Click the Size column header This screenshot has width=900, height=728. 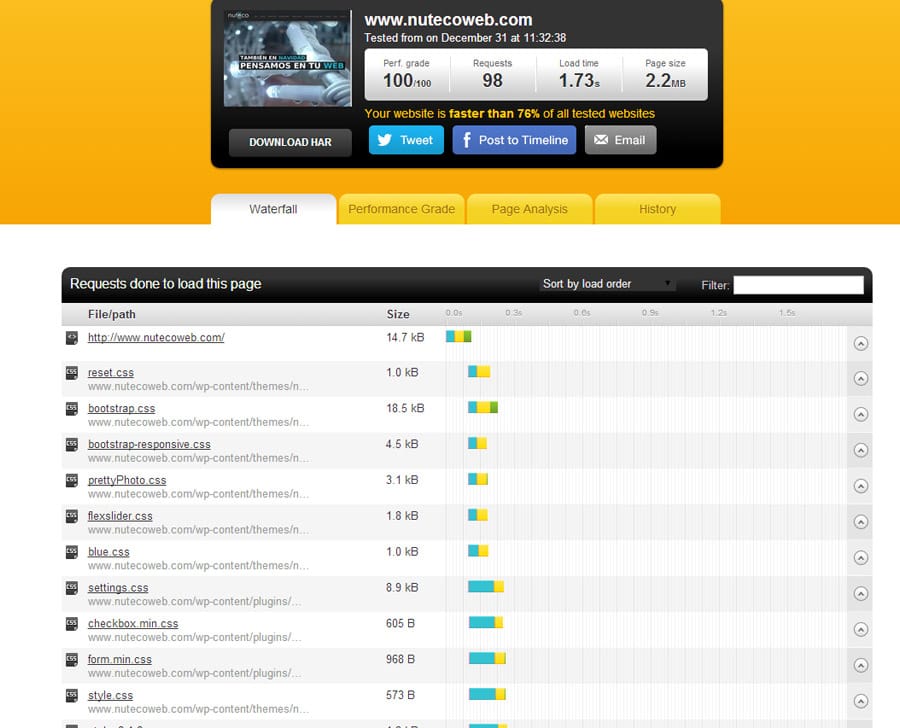tap(398, 314)
